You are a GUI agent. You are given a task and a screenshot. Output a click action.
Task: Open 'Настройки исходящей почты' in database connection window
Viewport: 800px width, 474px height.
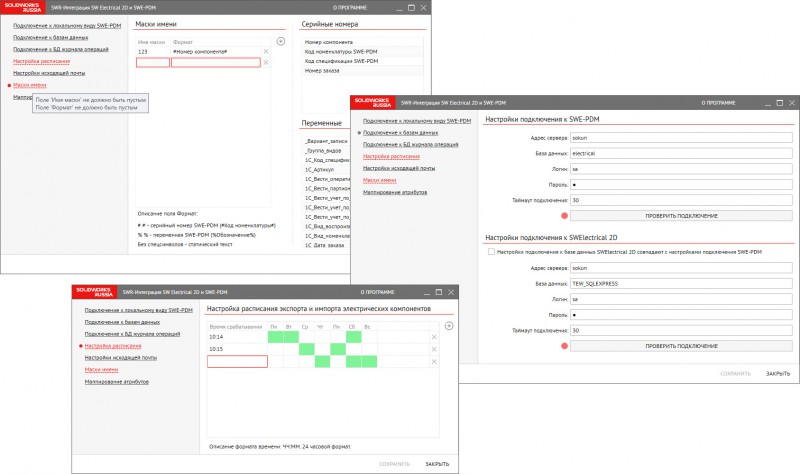399,168
